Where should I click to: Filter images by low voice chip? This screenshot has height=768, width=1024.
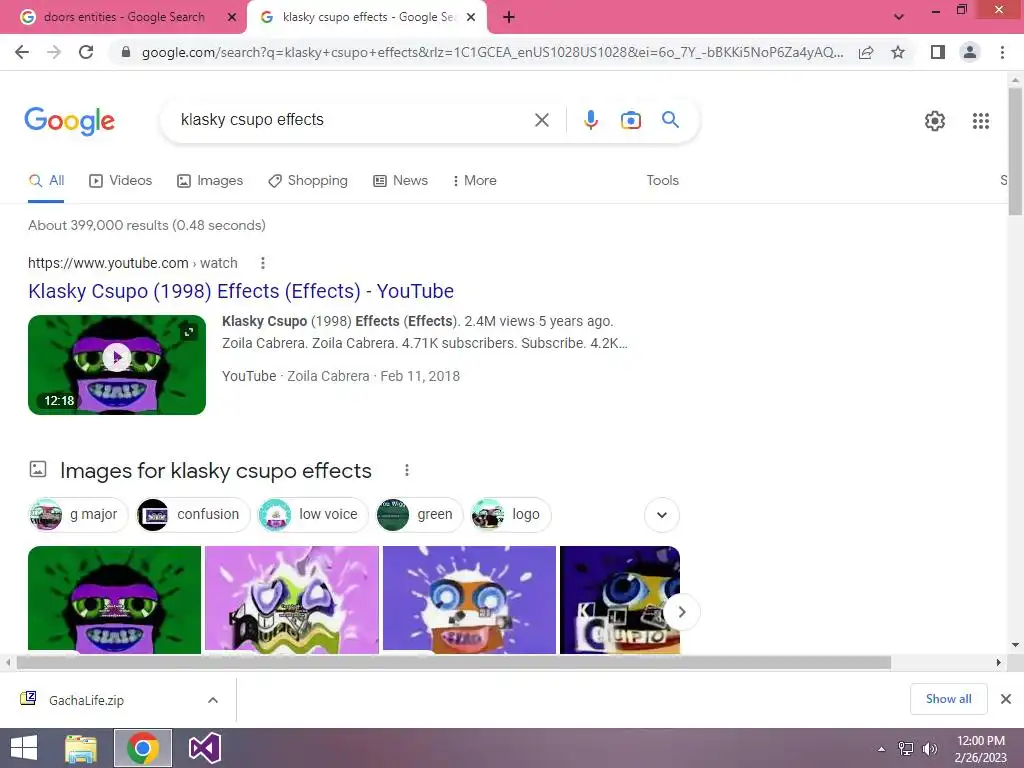[x=313, y=515]
